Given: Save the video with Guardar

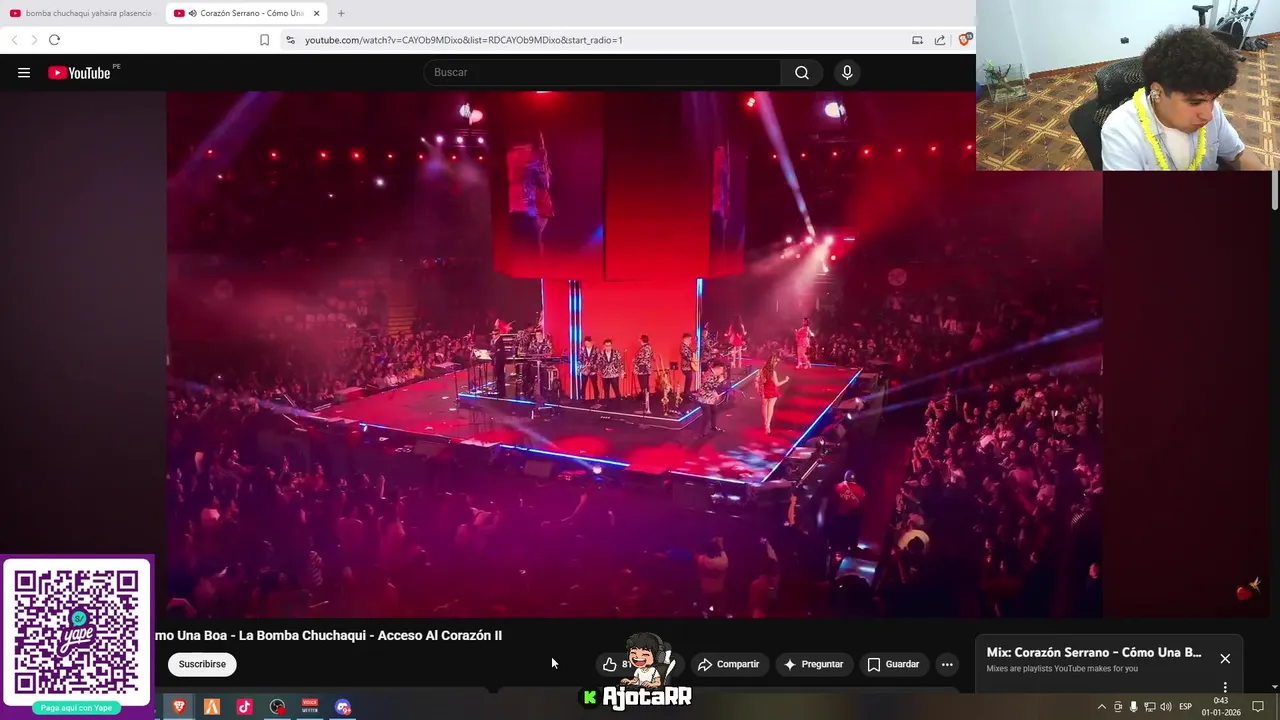Looking at the screenshot, I should click(x=893, y=664).
